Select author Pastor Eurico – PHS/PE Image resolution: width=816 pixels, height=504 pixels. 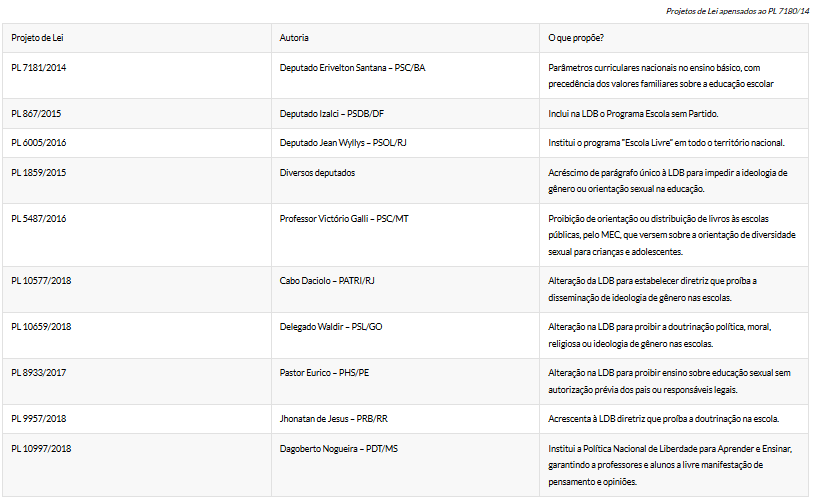tap(324, 373)
